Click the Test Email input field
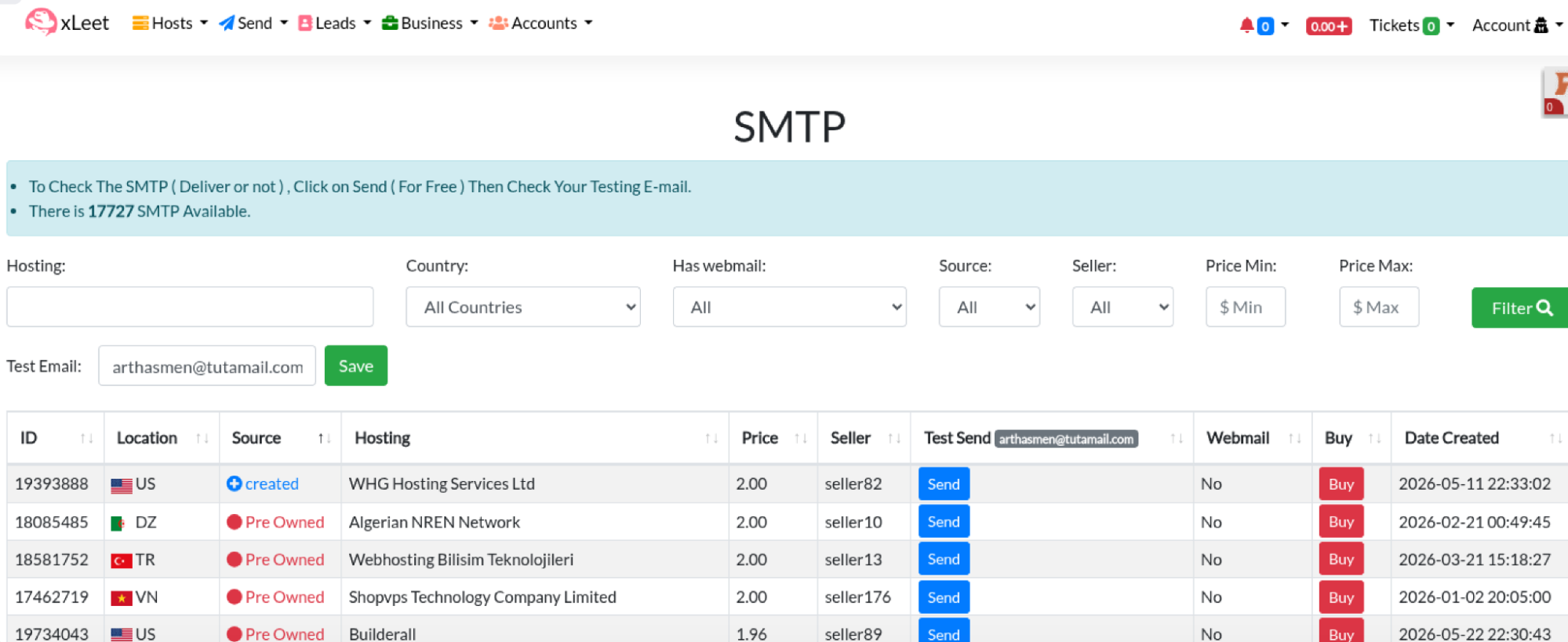 (x=207, y=366)
